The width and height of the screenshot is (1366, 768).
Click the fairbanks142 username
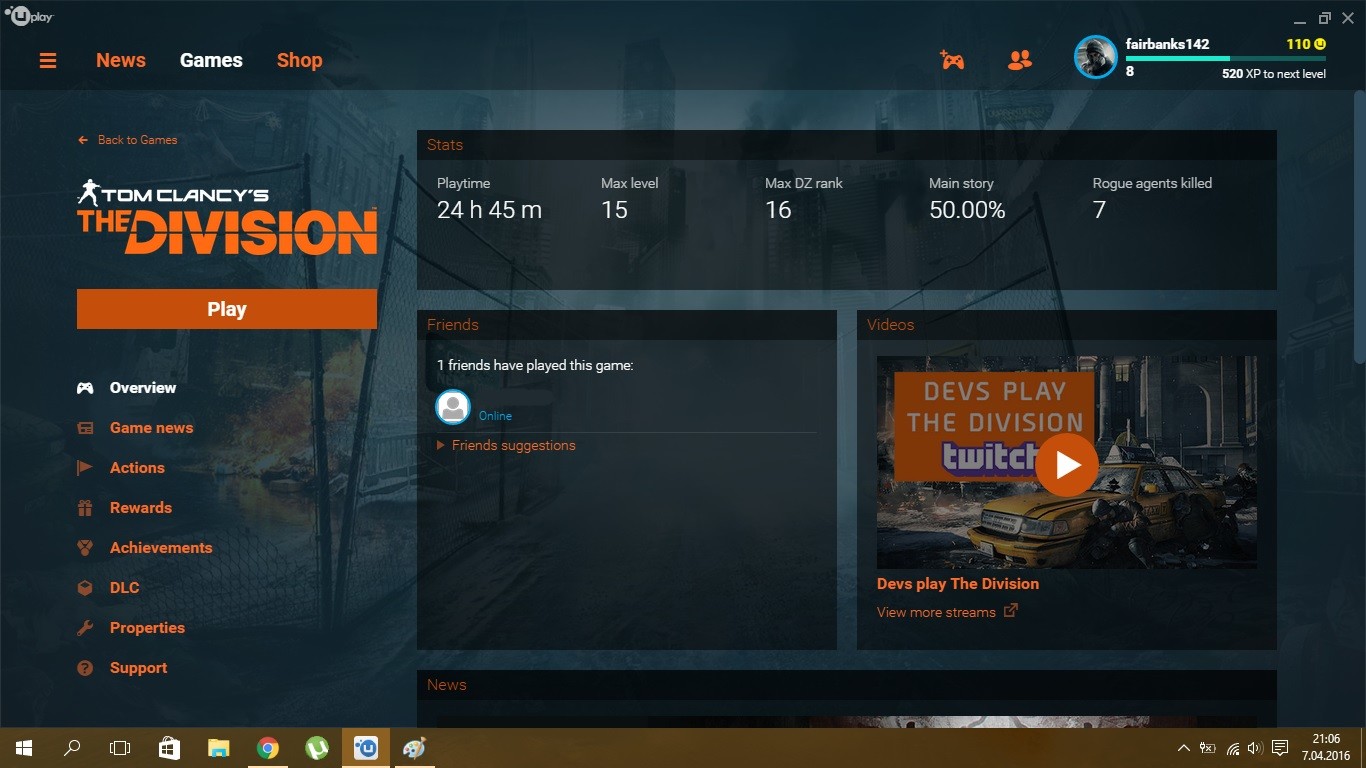[x=1167, y=44]
